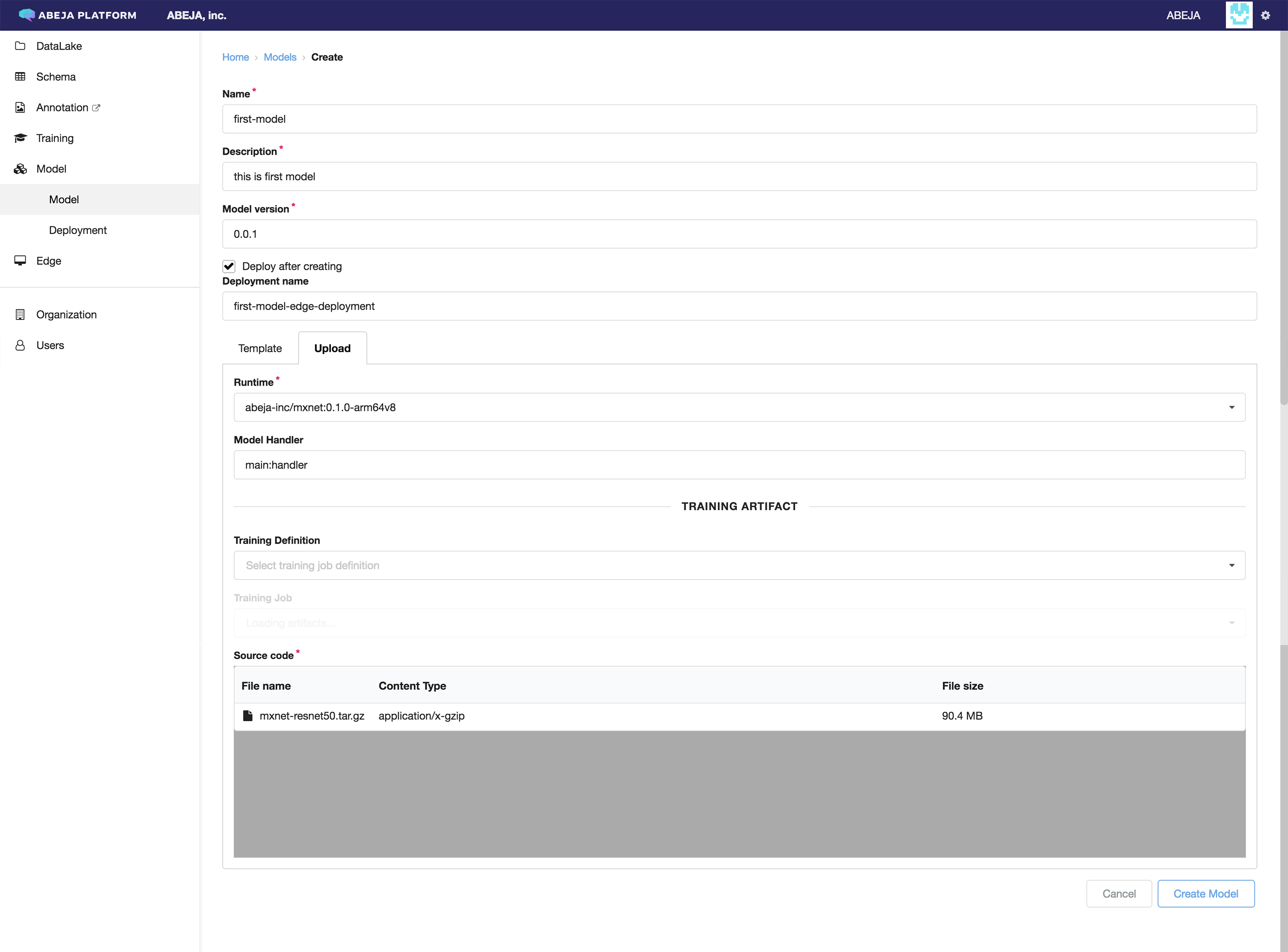The width and height of the screenshot is (1288, 952).
Task: Select Training in the sidebar
Action: coord(100,138)
